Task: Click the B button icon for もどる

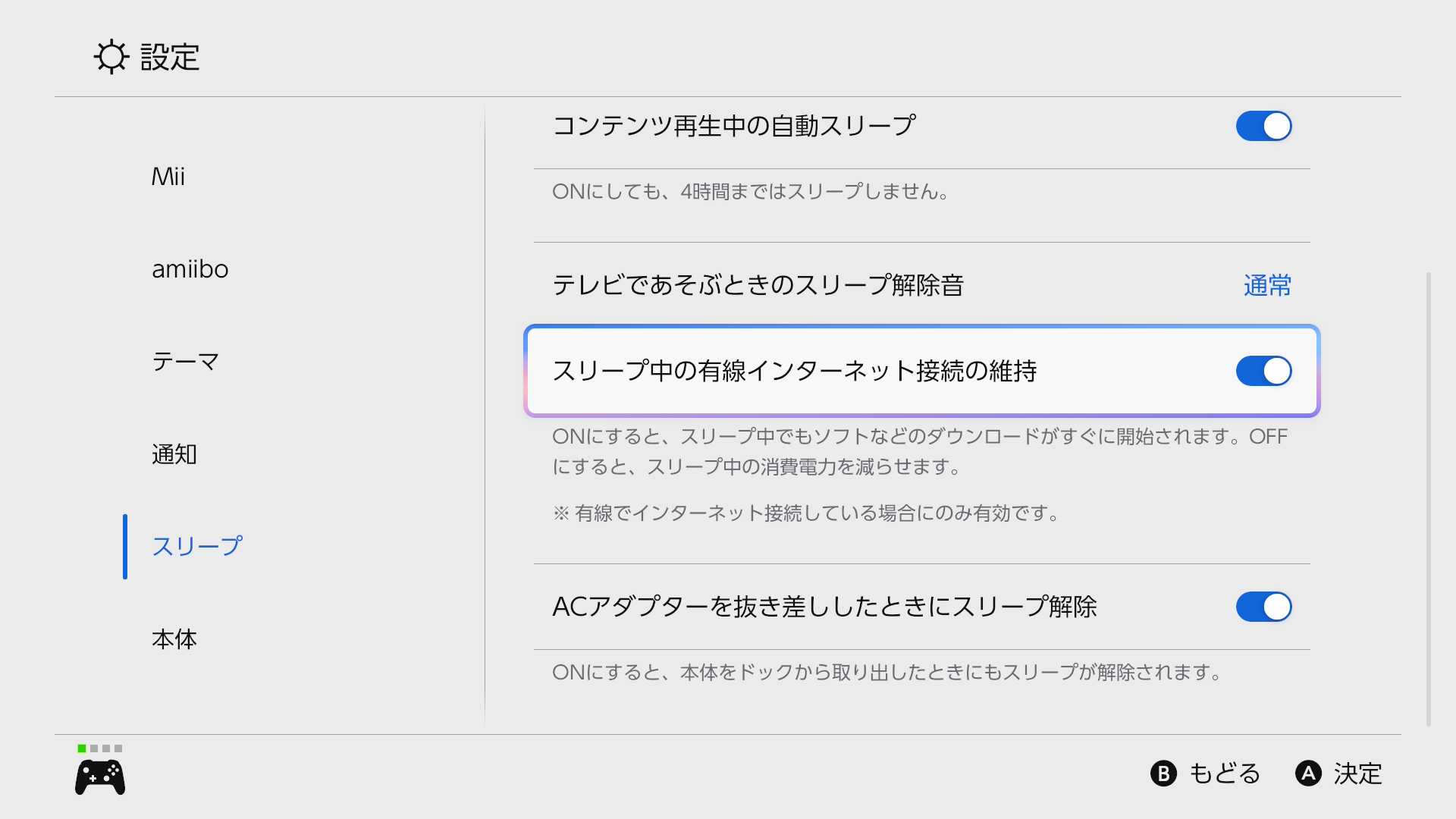Action: click(x=1163, y=773)
